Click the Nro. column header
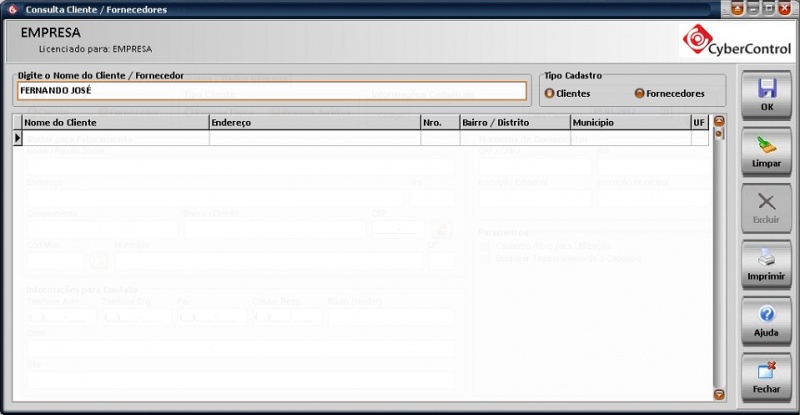The image size is (800, 415). coord(440,123)
